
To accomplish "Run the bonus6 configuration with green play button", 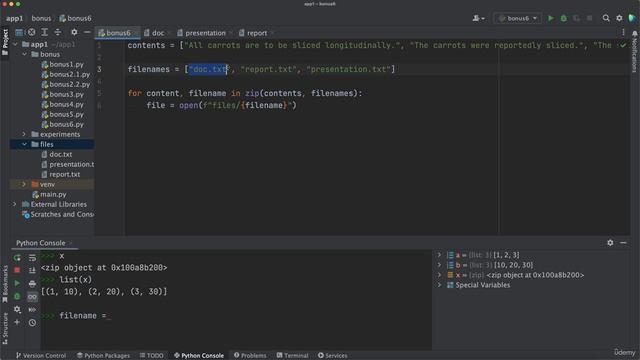I will tap(551, 18).
